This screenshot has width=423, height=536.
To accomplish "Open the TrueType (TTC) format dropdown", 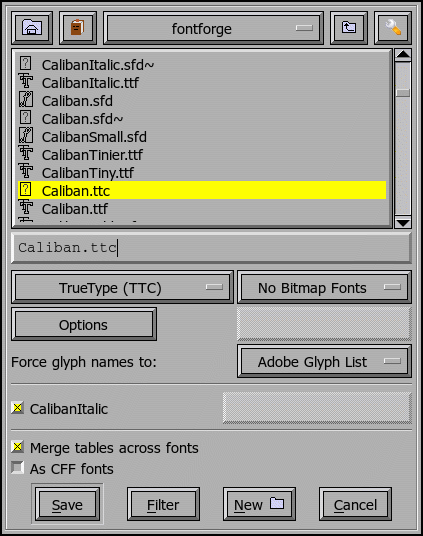I will coord(122,287).
